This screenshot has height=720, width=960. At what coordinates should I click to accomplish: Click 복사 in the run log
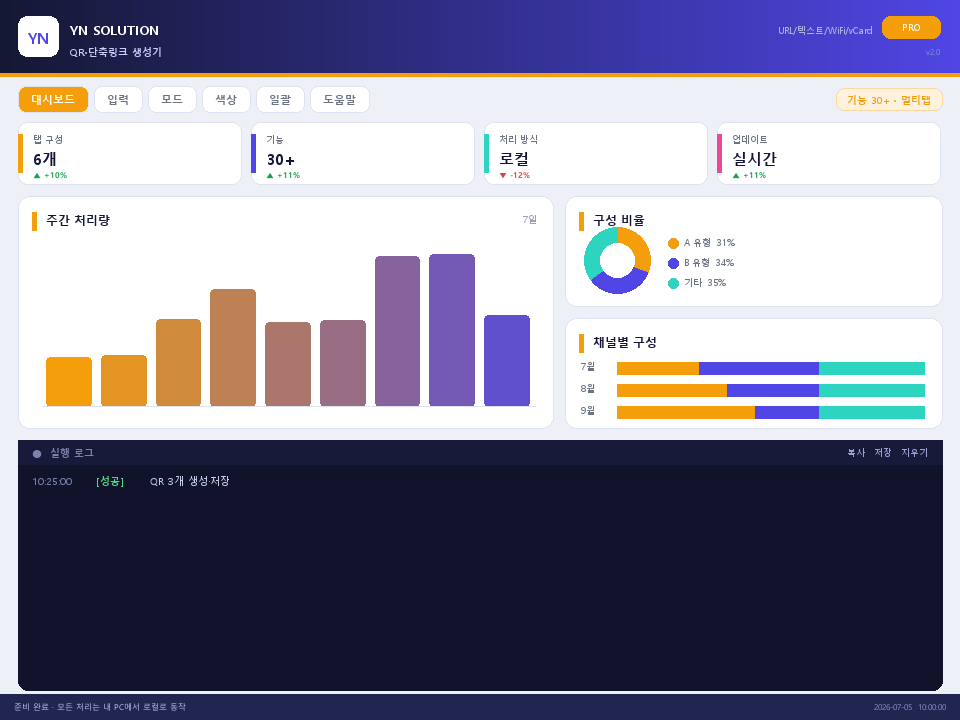click(856, 452)
